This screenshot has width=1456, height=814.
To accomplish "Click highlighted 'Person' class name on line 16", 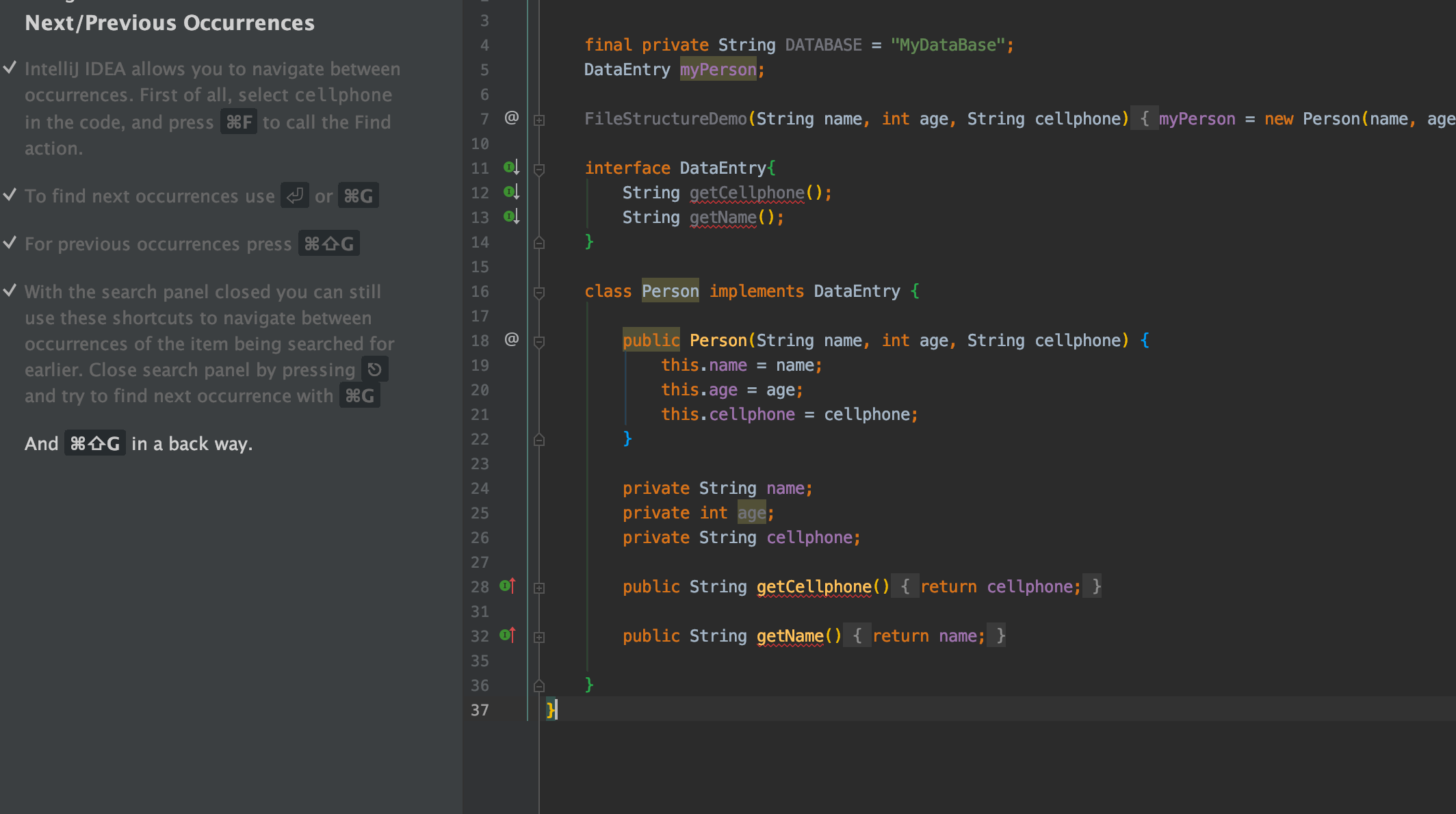I will click(x=671, y=291).
